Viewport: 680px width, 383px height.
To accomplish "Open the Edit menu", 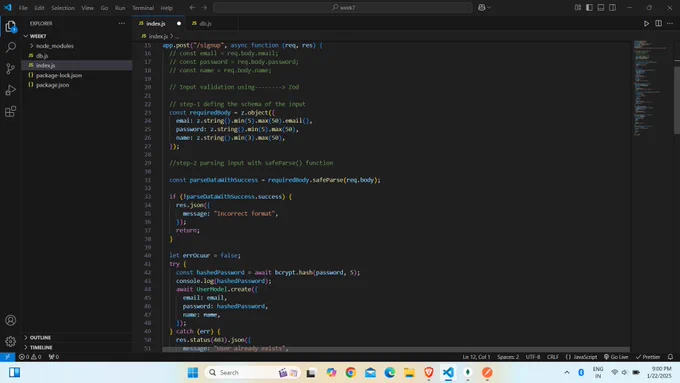I will (39, 8).
